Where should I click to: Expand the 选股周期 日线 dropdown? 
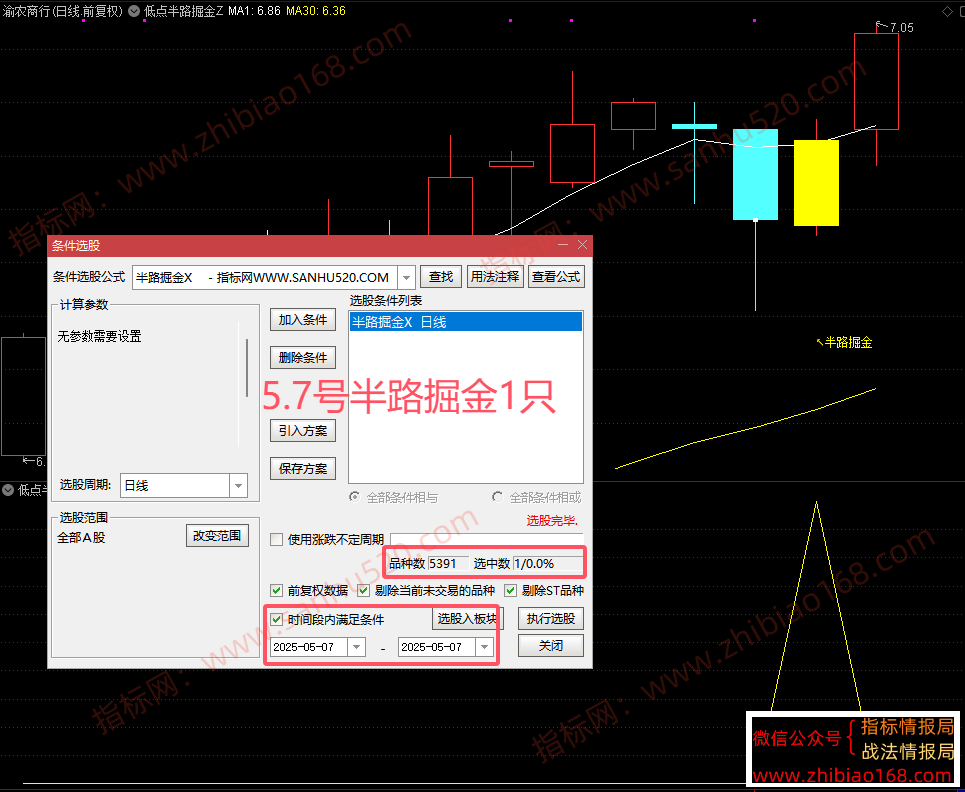pyautogui.click(x=238, y=486)
